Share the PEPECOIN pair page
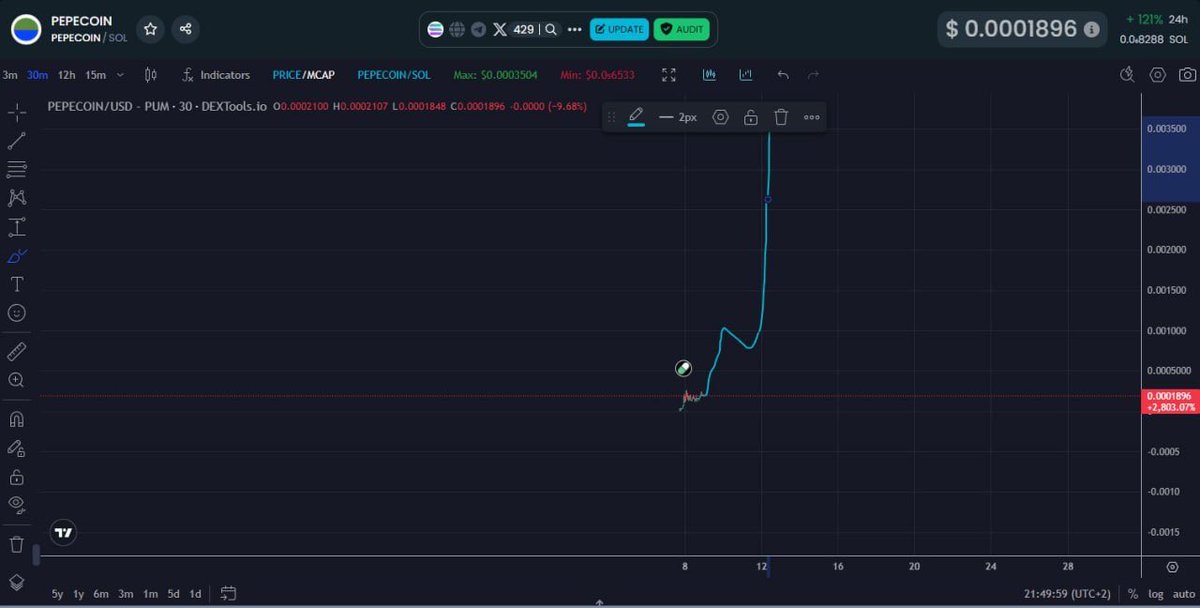Screen dimensions: 1200x608 coord(185,29)
